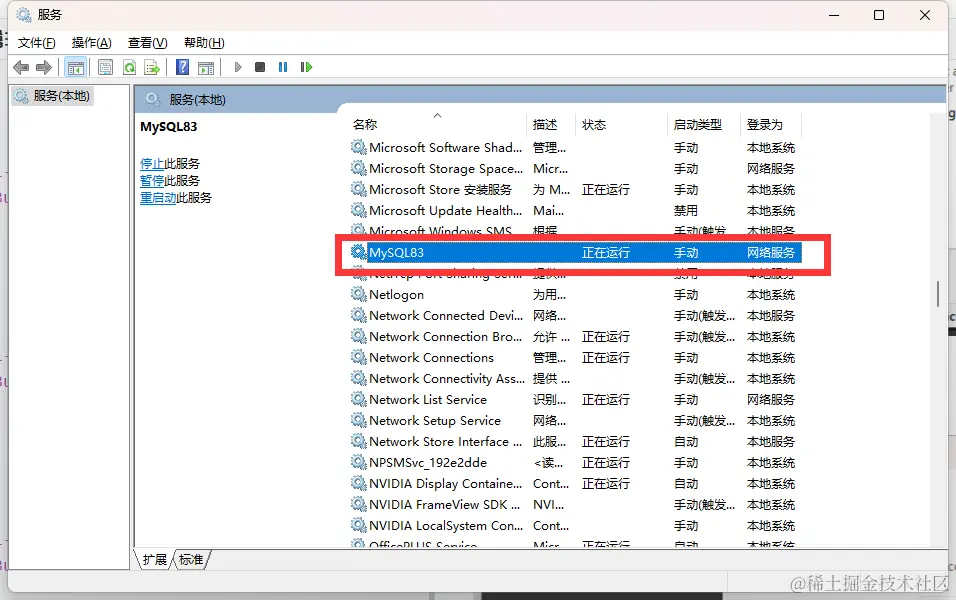Click the Back arrow in toolbar
Screen dimensions: 956x600
[x=21, y=67]
